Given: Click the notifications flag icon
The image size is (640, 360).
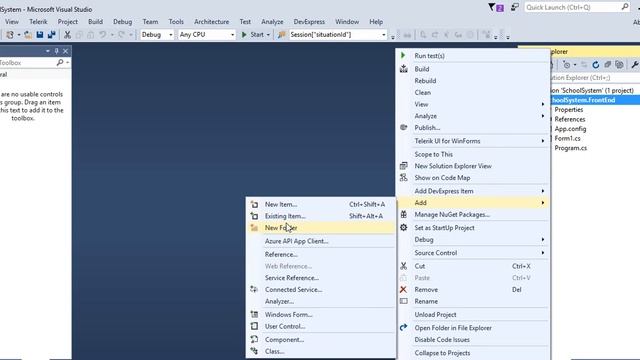Looking at the screenshot, I should click(496, 7).
